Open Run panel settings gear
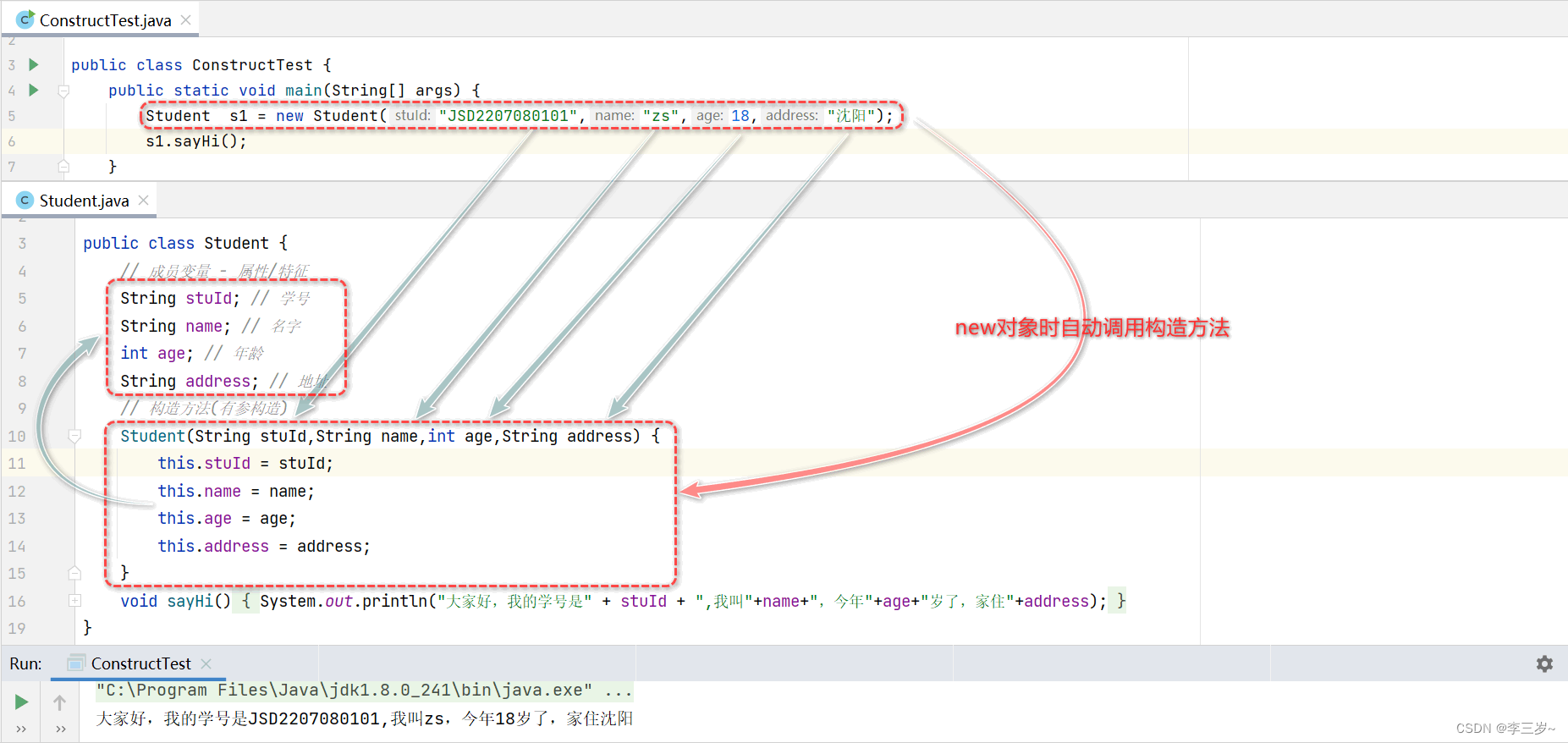This screenshot has height=743, width=1568. [1544, 664]
